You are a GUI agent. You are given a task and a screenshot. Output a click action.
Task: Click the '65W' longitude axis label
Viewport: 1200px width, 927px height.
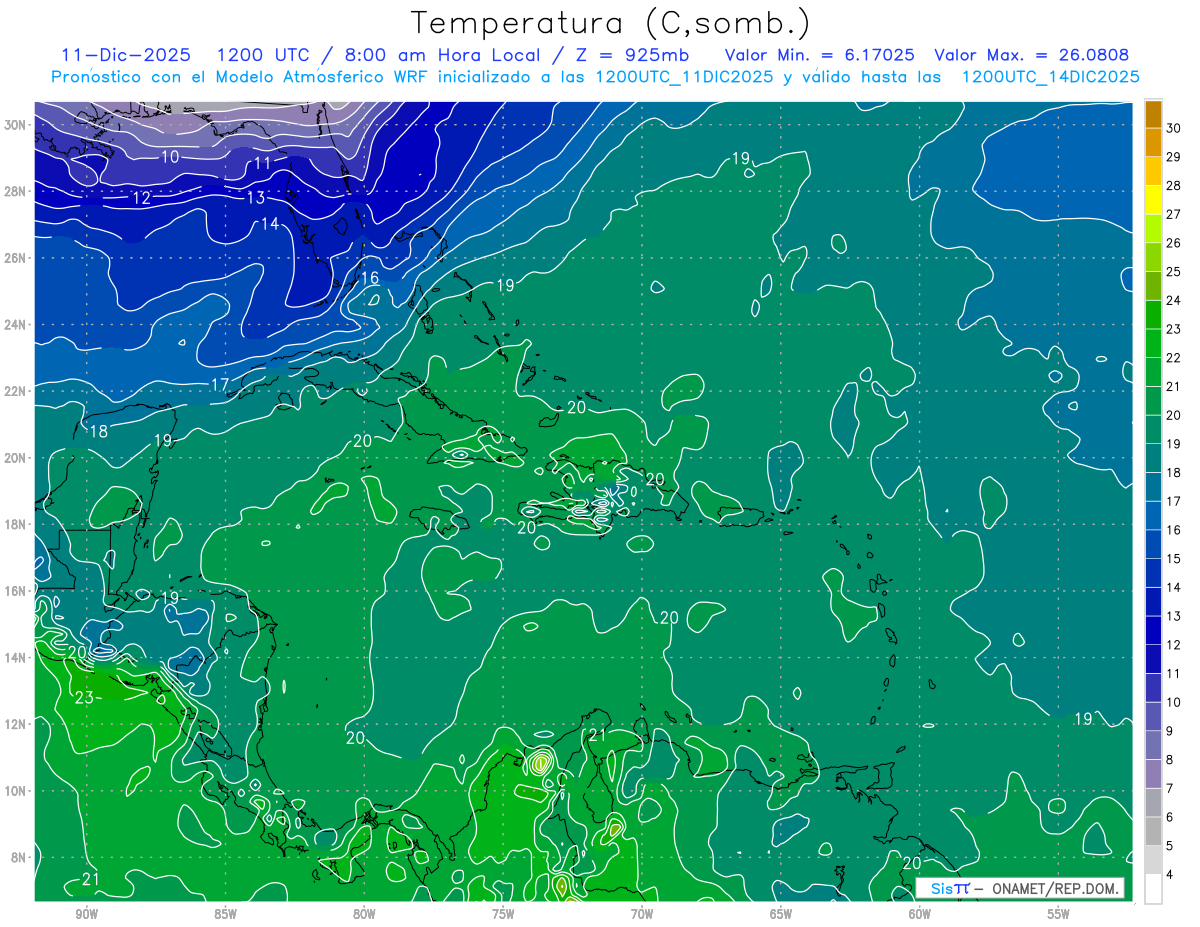pos(781,914)
